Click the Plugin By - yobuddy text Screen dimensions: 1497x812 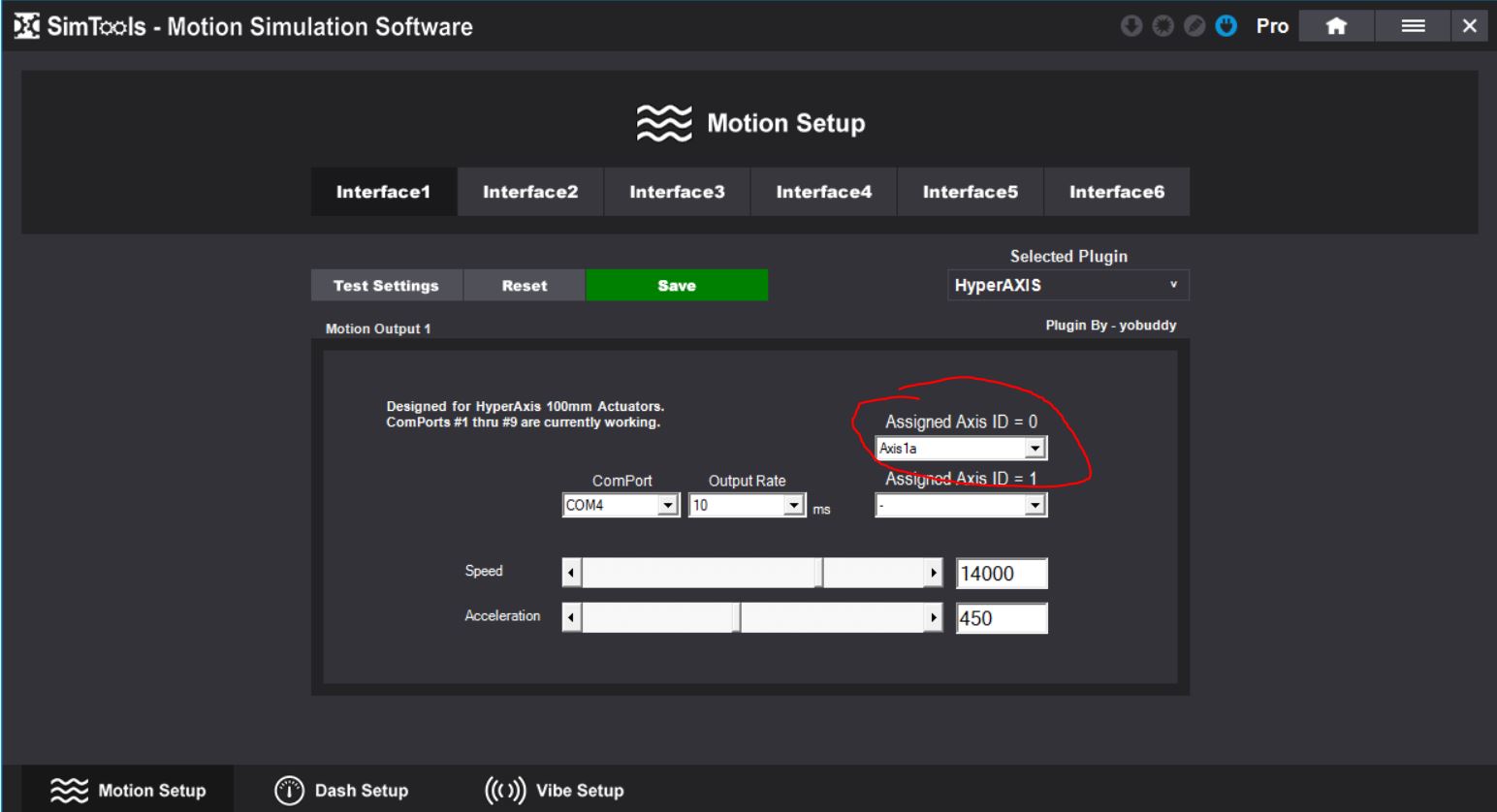coord(1111,326)
